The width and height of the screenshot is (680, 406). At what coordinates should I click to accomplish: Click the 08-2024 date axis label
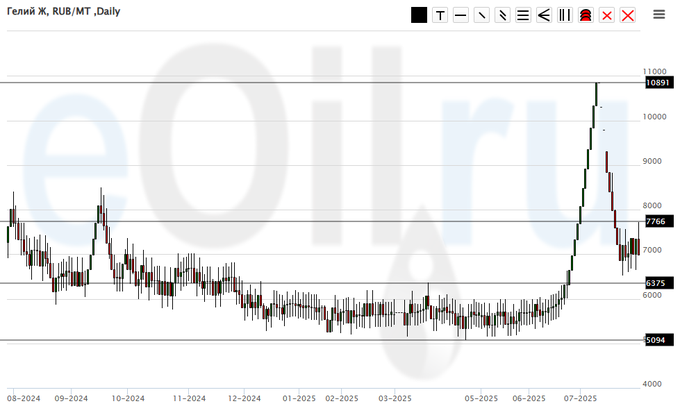click(22, 396)
